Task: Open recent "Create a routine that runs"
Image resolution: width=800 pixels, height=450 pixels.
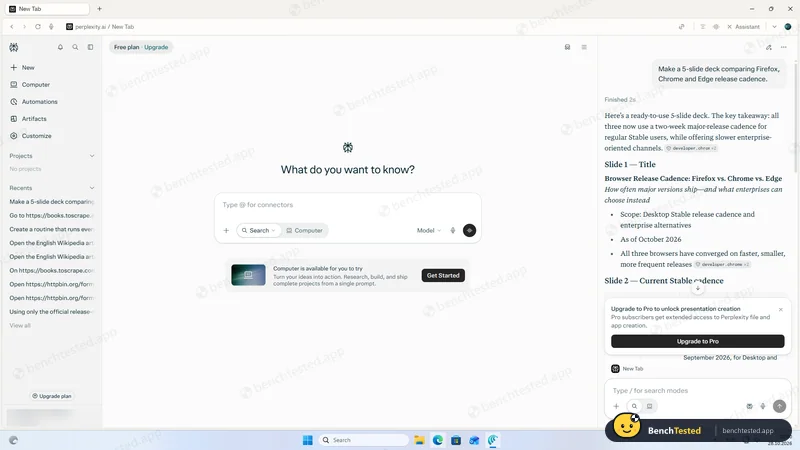Action: click(52, 229)
